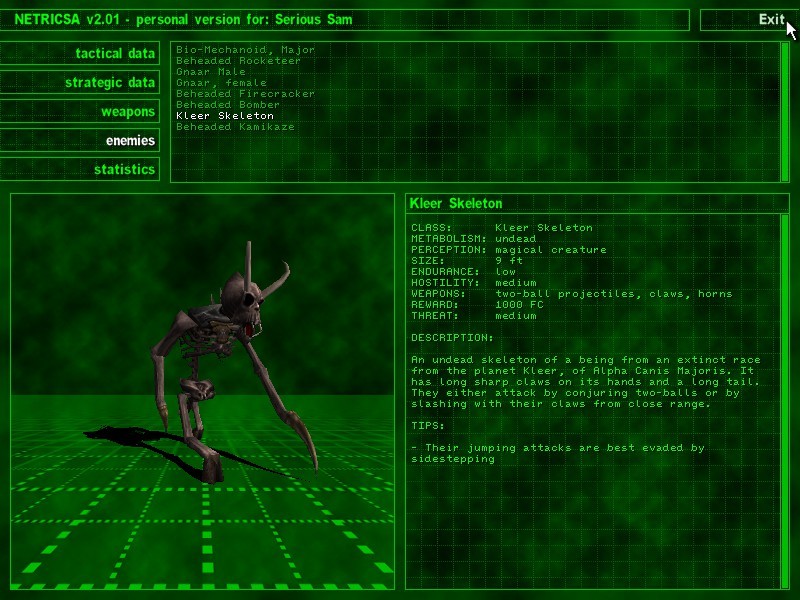
Task: Select Beheaded Firecracker entry
Action: (x=245, y=94)
